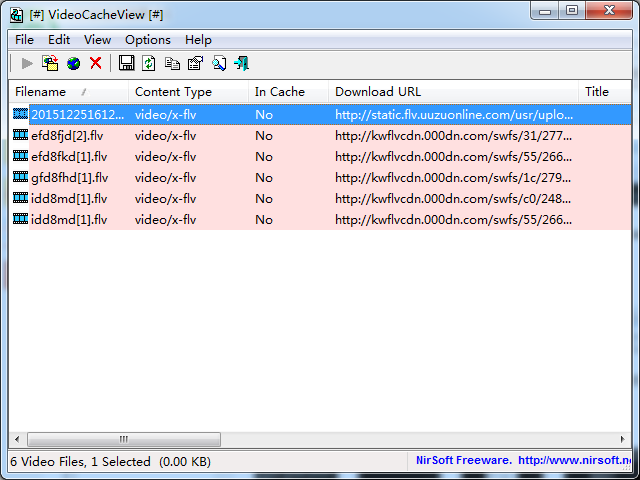The width and height of the screenshot is (640, 480).
Task: Sort by the Filename column header
Action: pos(45,92)
